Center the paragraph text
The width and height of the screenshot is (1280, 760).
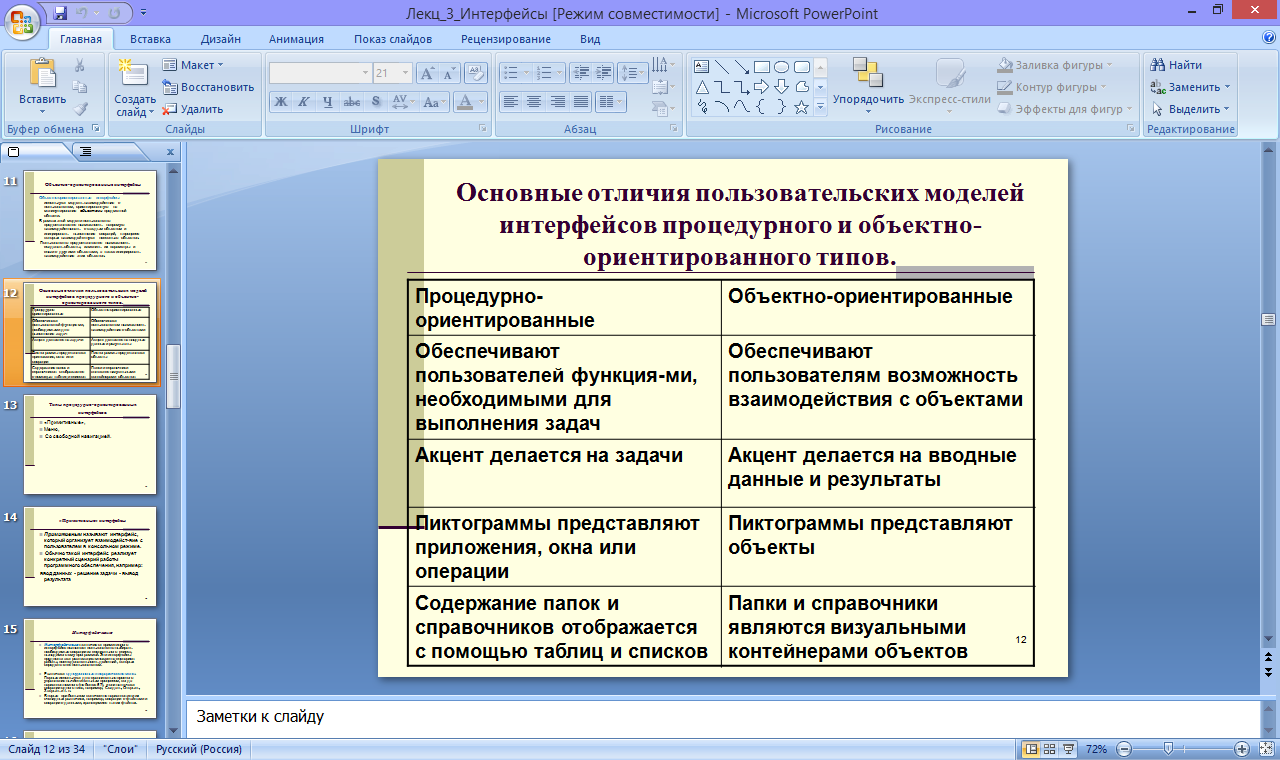tap(534, 101)
